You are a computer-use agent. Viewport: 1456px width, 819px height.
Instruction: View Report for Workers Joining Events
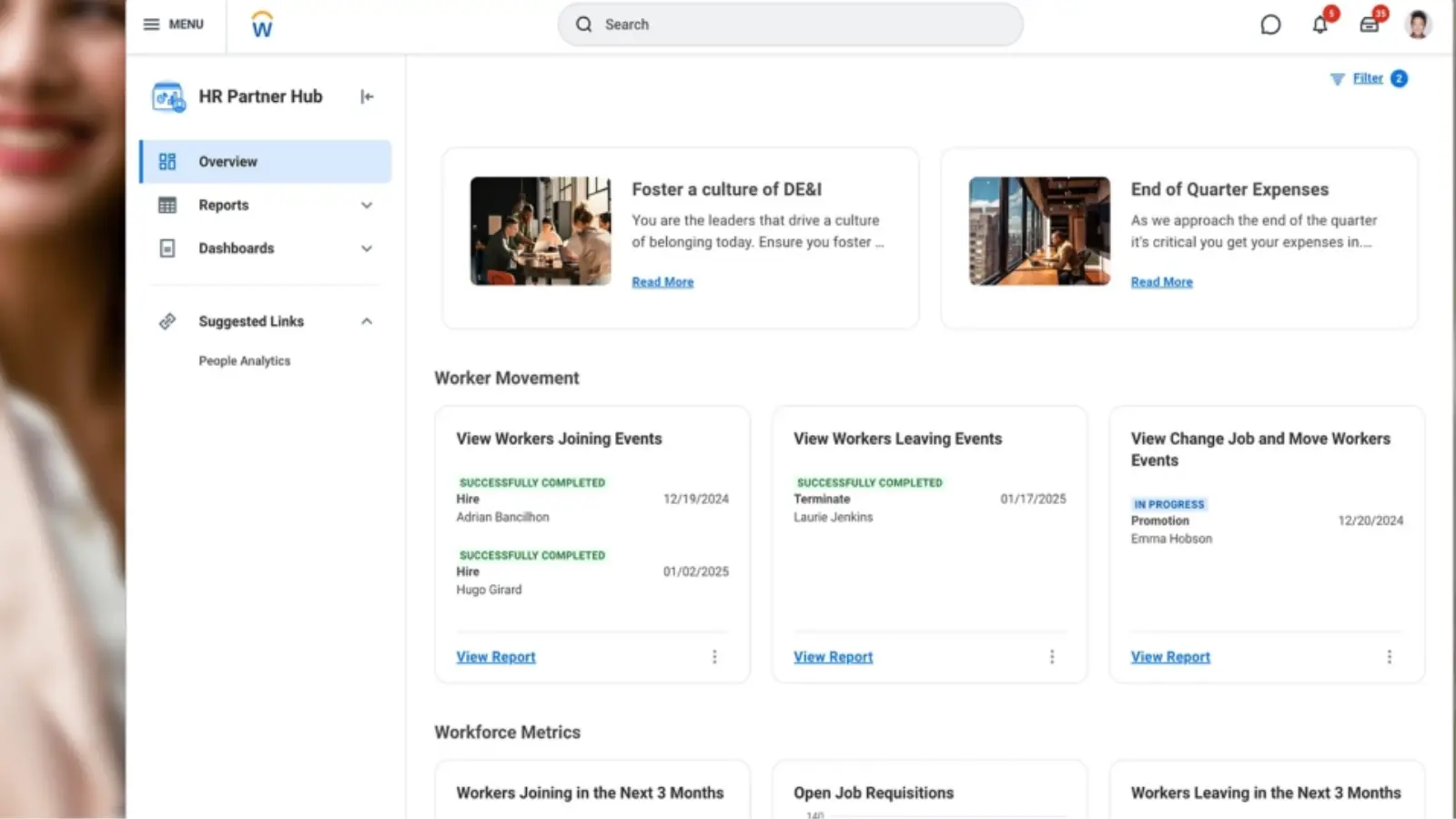point(496,657)
